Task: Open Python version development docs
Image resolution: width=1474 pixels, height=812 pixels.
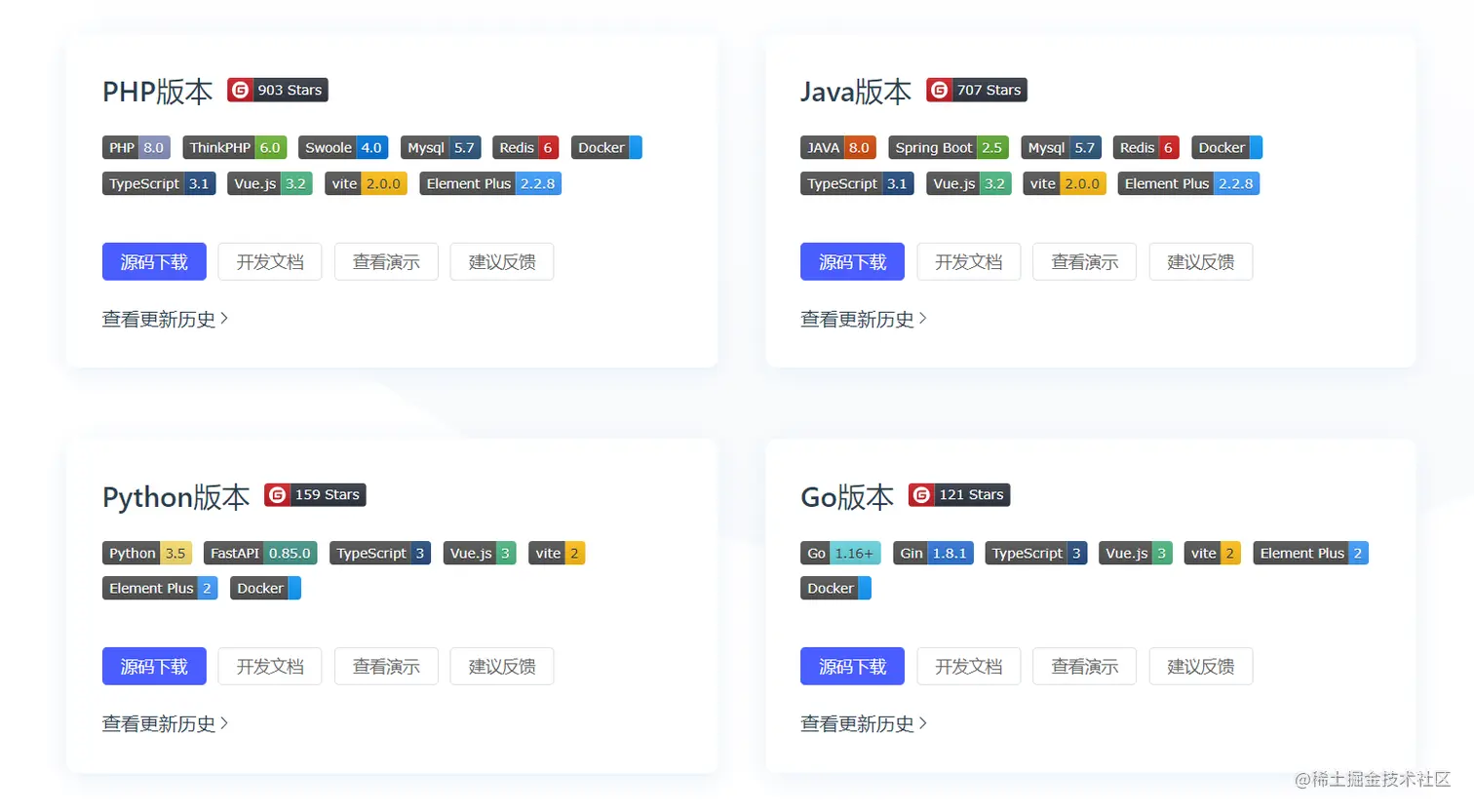Action: click(270, 666)
